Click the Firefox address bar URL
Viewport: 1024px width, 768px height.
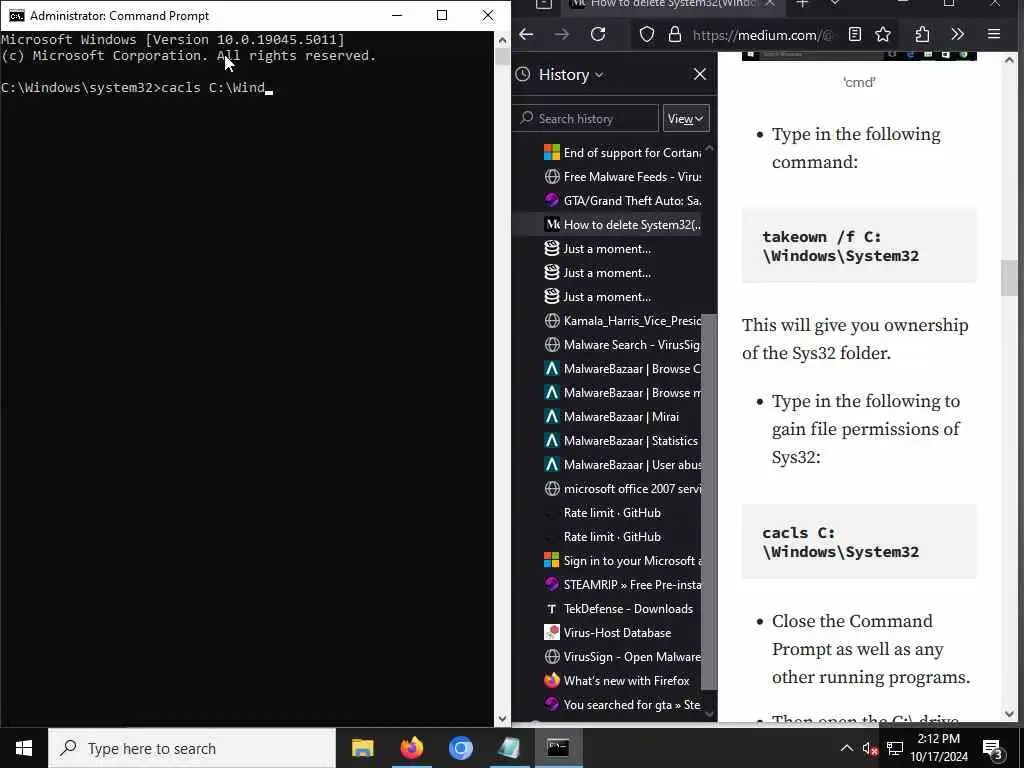(x=761, y=35)
